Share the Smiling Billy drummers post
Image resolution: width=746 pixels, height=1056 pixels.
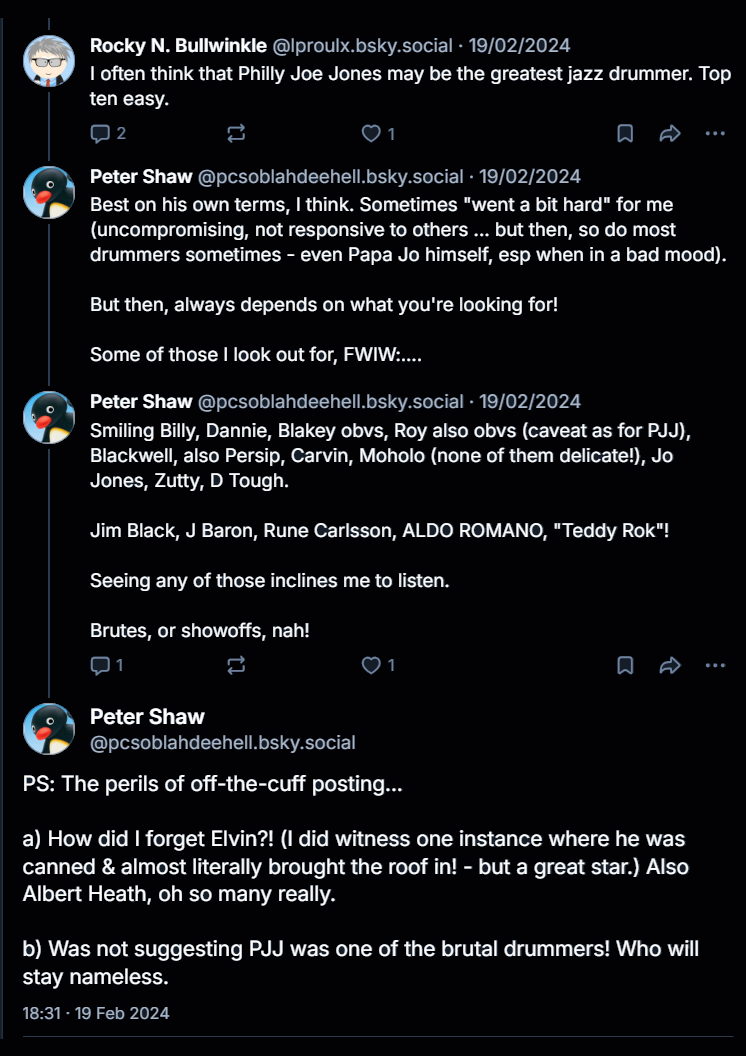pyautogui.click(x=670, y=665)
